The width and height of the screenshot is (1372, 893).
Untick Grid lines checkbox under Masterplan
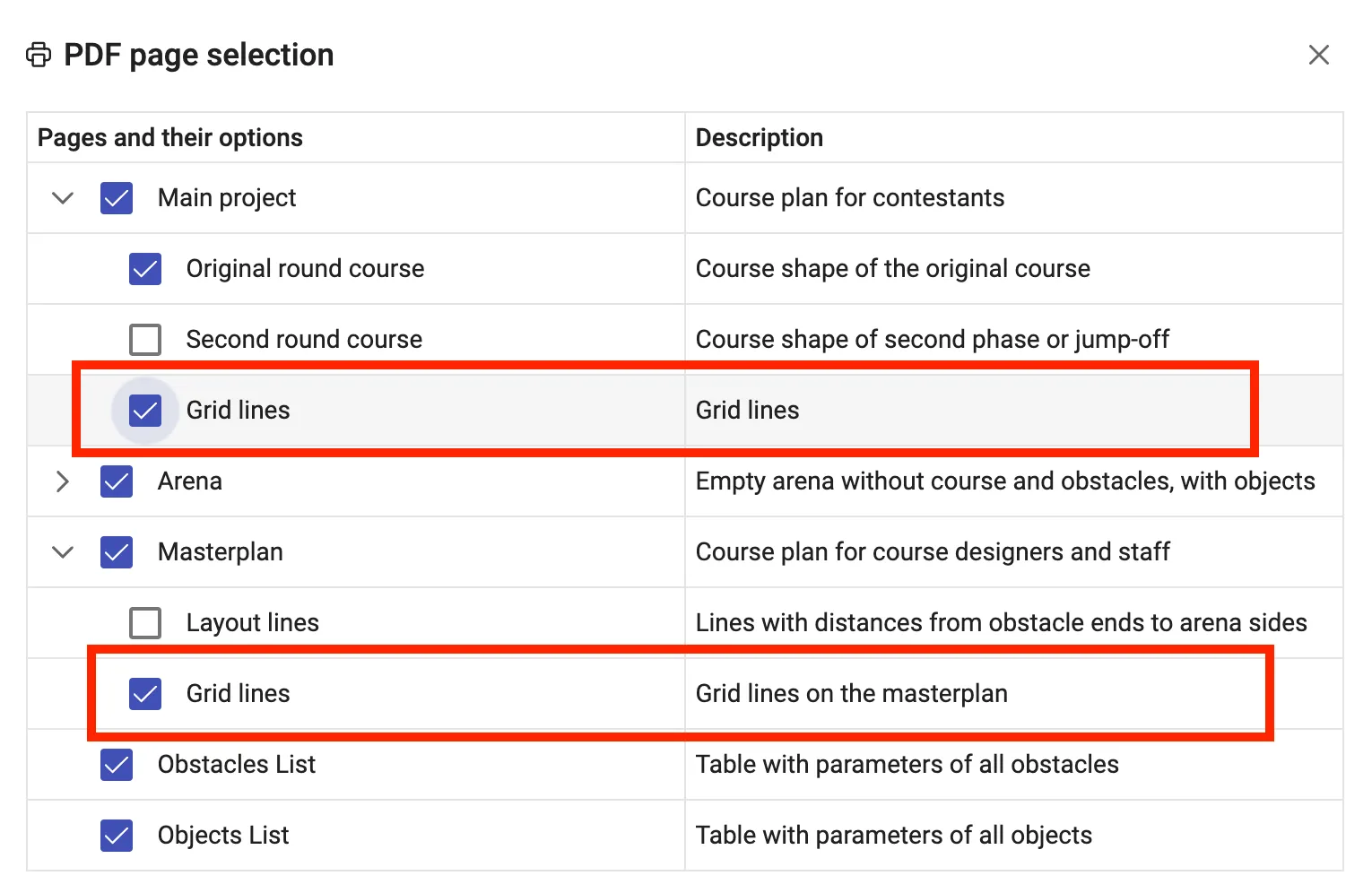pos(145,694)
